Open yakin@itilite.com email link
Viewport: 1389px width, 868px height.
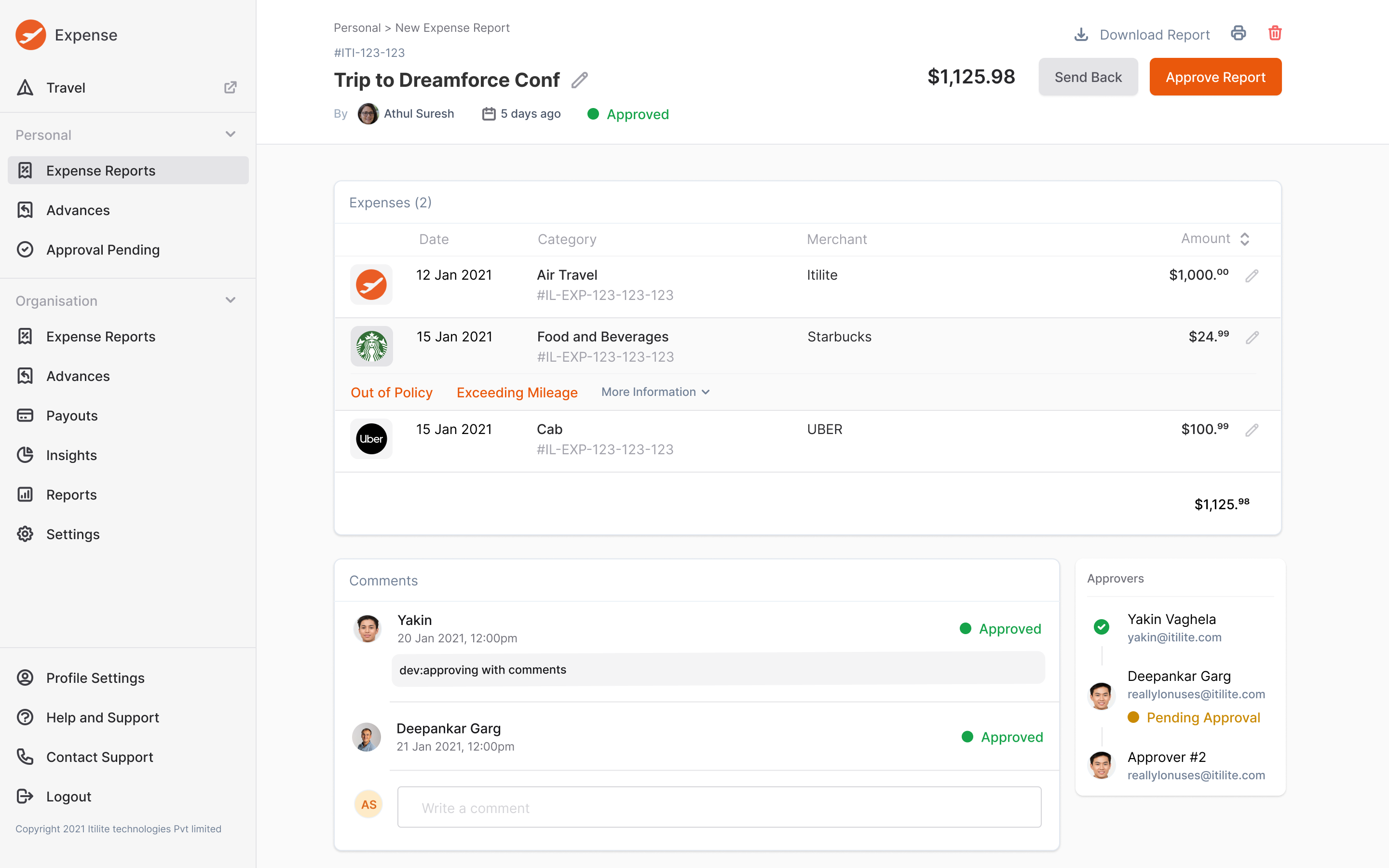[1174, 637]
